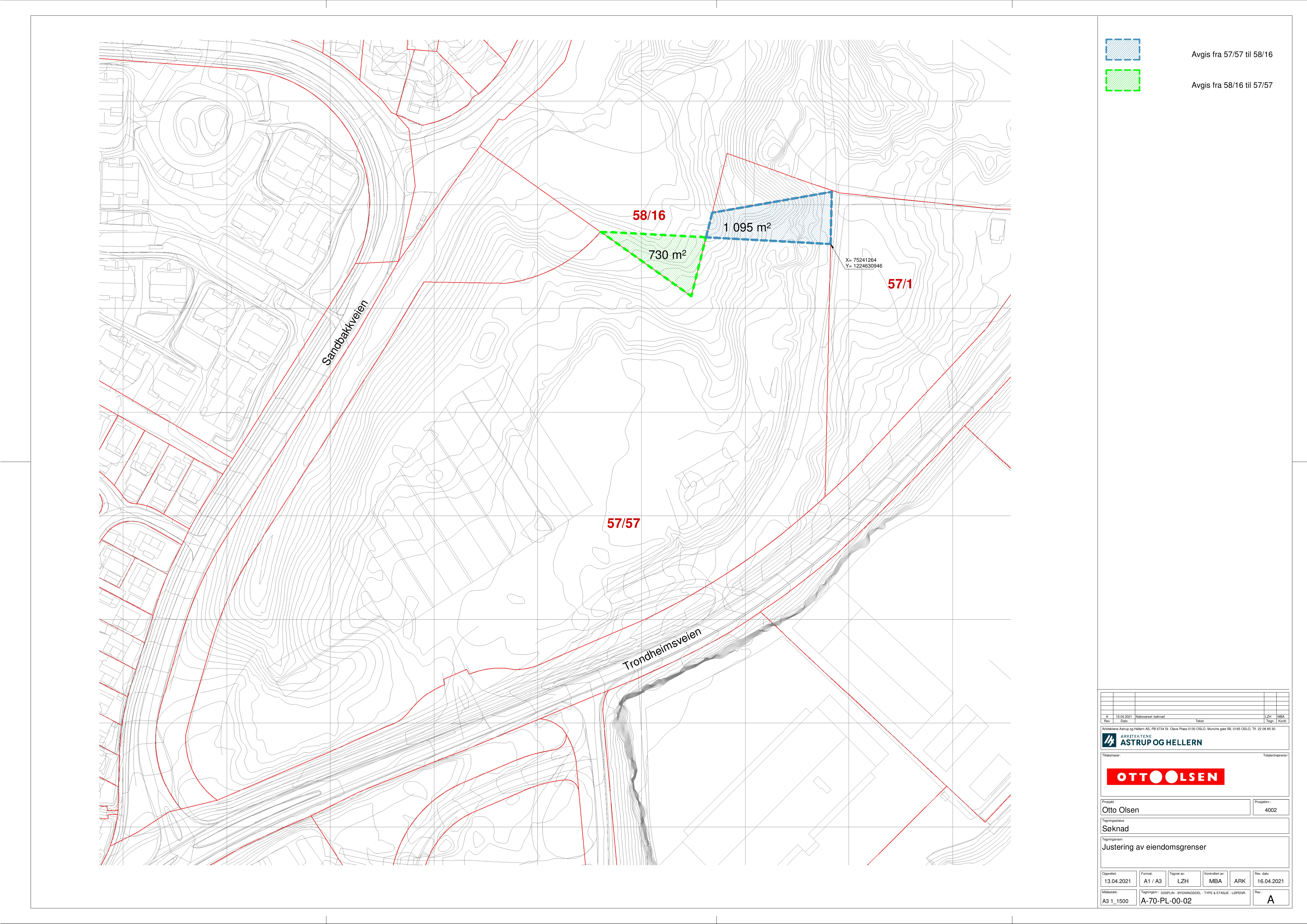Screen dimensions: 1307x924
Task: Click project name 'Otto Olsen' in Prosjekt field
Action: point(1120,810)
